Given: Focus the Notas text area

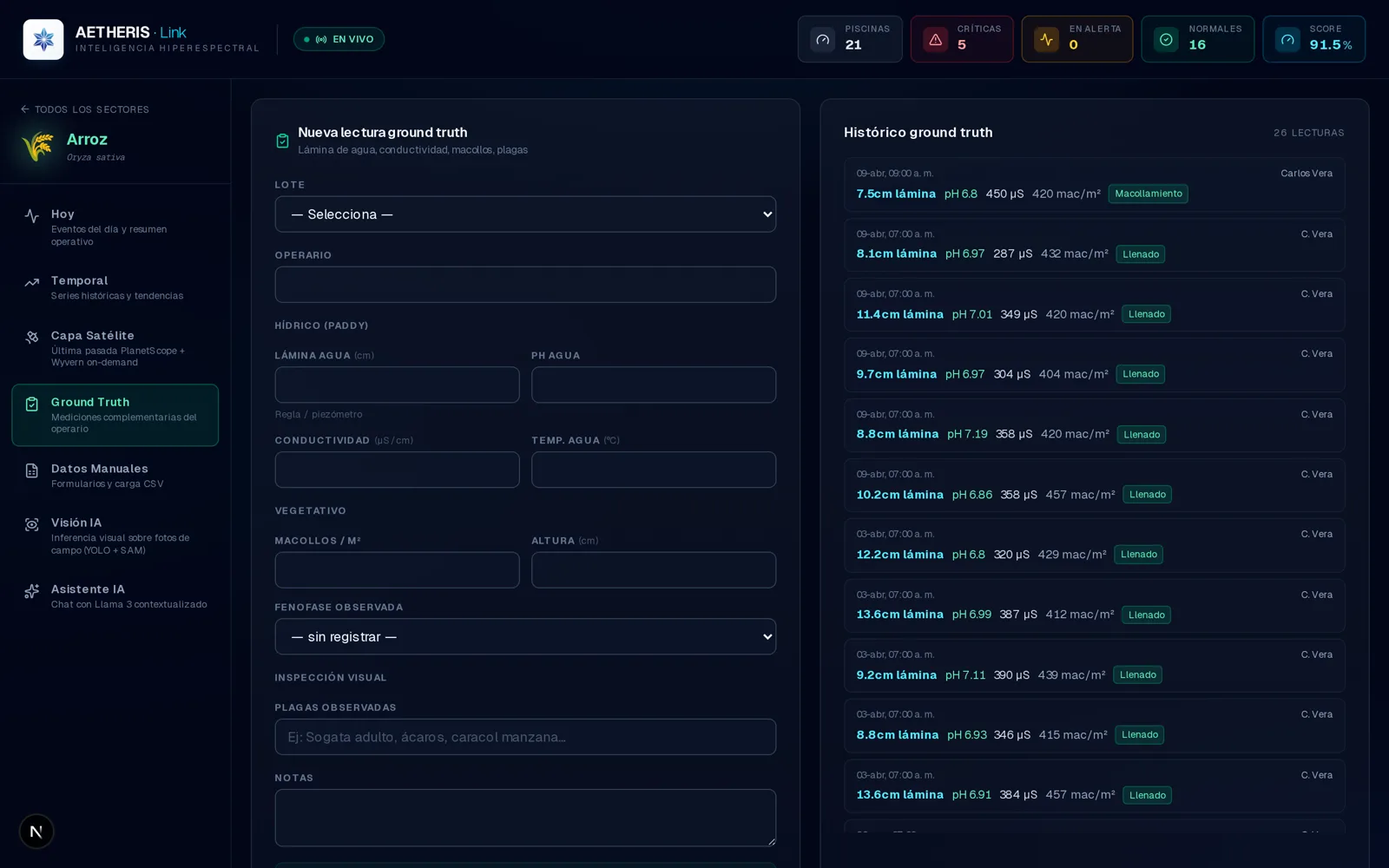Looking at the screenshot, I should click(x=525, y=818).
